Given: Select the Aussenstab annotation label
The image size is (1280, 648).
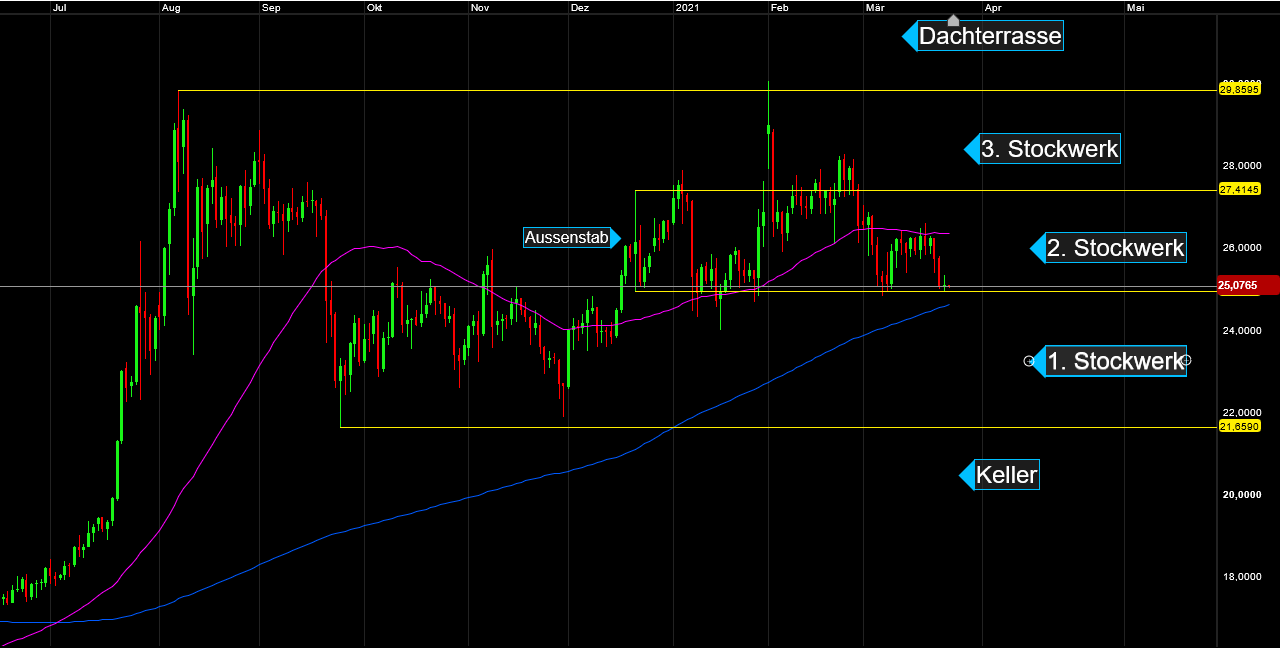Looking at the screenshot, I should click(x=567, y=237).
